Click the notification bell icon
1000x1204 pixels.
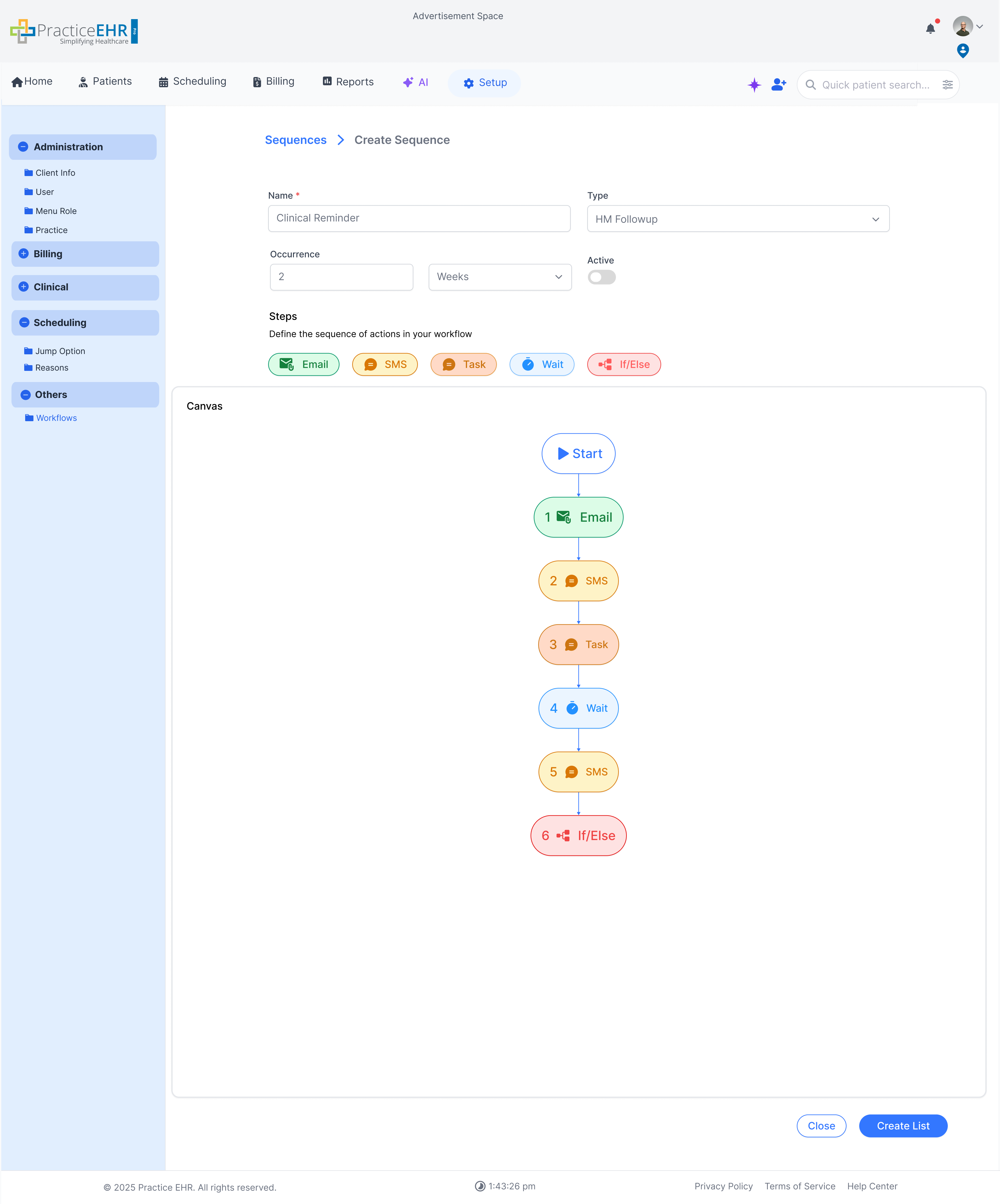point(930,29)
